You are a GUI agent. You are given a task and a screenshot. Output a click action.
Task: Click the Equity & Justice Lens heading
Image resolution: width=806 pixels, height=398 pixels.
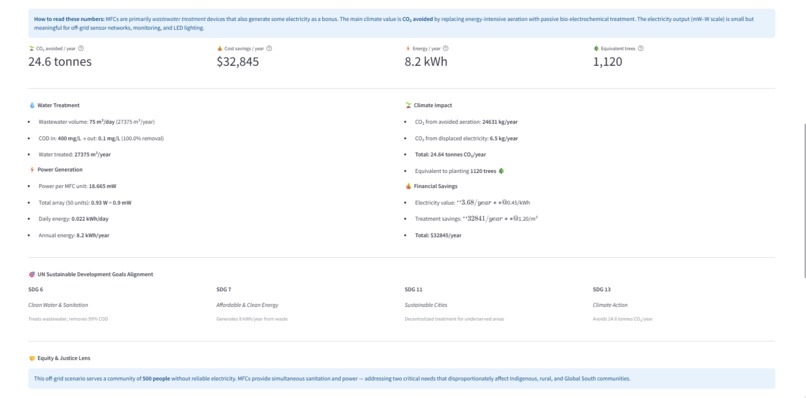(x=64, y=358)
